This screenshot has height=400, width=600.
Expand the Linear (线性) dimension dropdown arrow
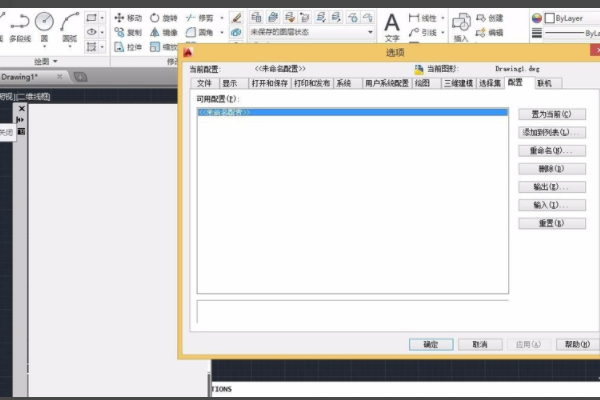point(443,18)
